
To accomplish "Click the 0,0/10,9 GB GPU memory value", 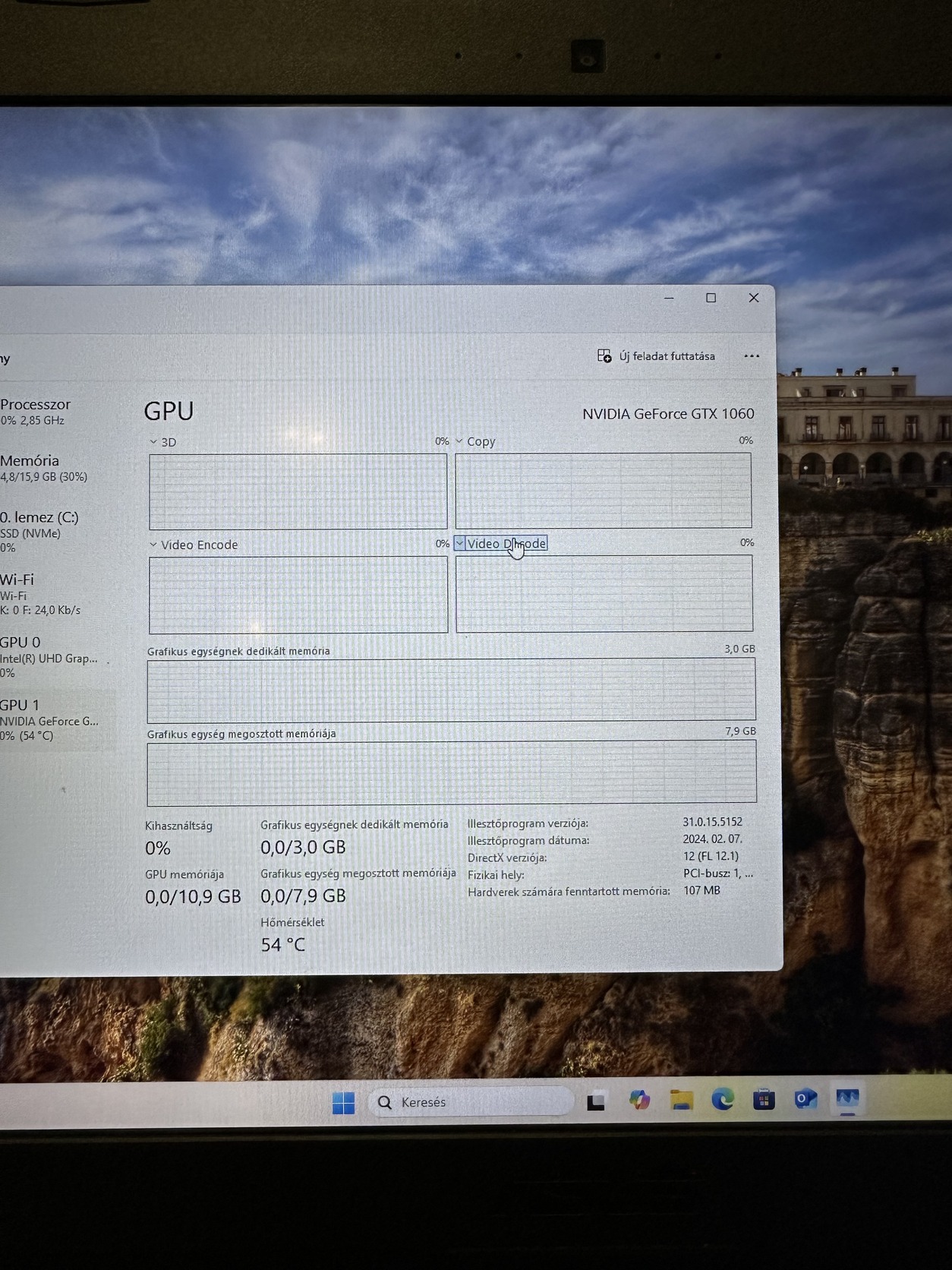I will point(193,897).
